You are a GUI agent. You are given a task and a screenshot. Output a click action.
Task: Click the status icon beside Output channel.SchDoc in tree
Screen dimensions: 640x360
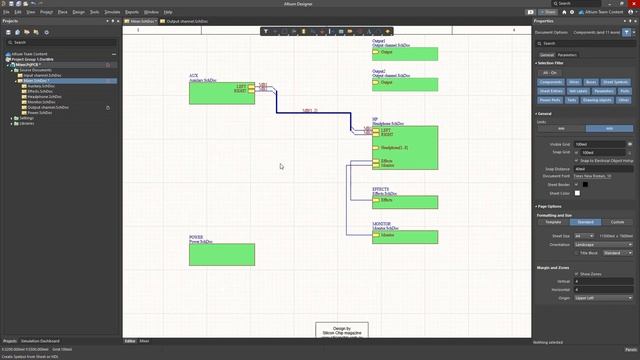click(x=108, y=108)
